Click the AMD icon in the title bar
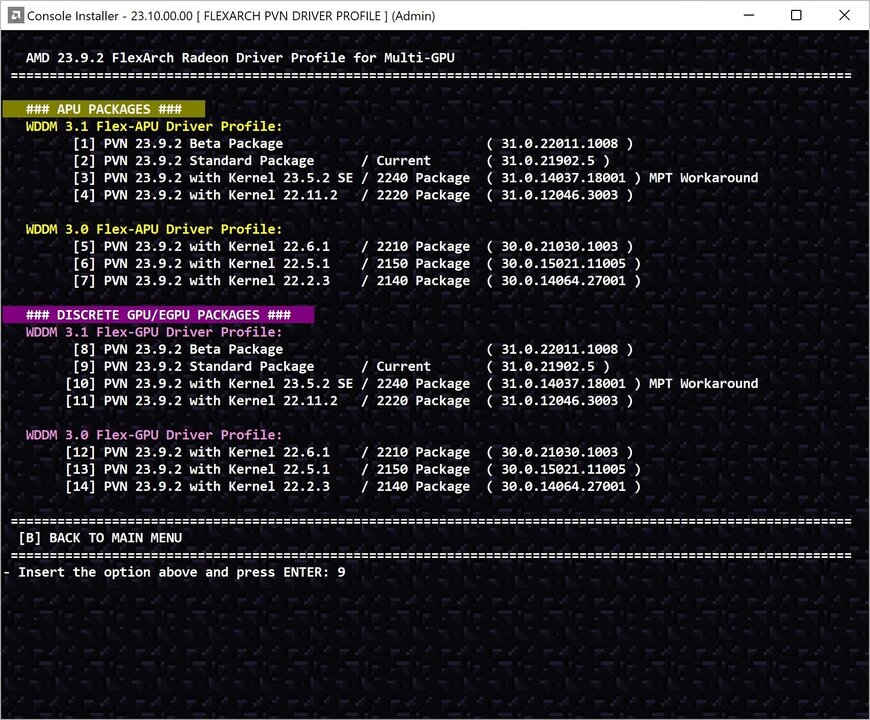870x720 pixels. point(13,15)
